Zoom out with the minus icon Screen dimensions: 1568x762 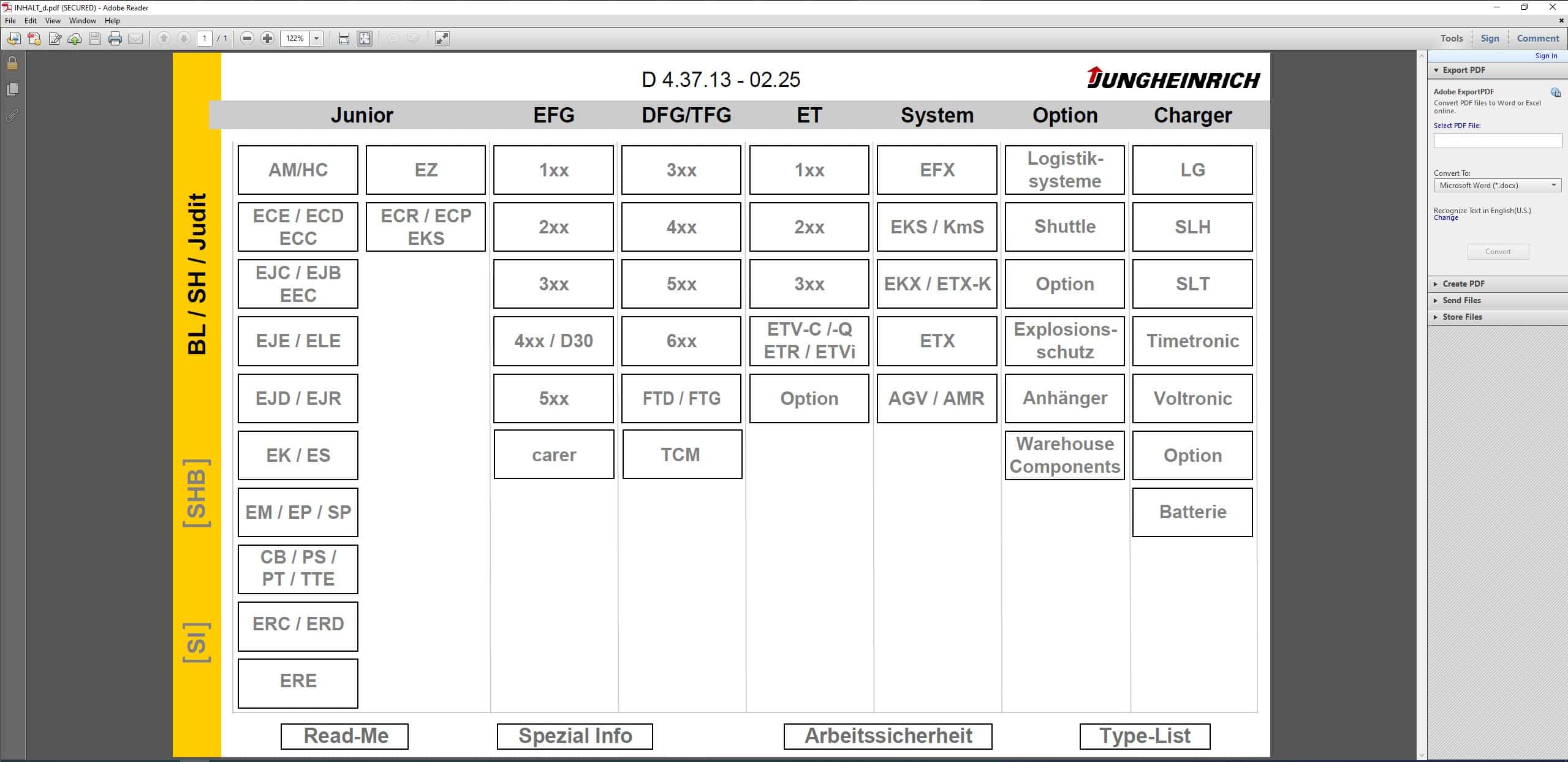tap(247, 39)
